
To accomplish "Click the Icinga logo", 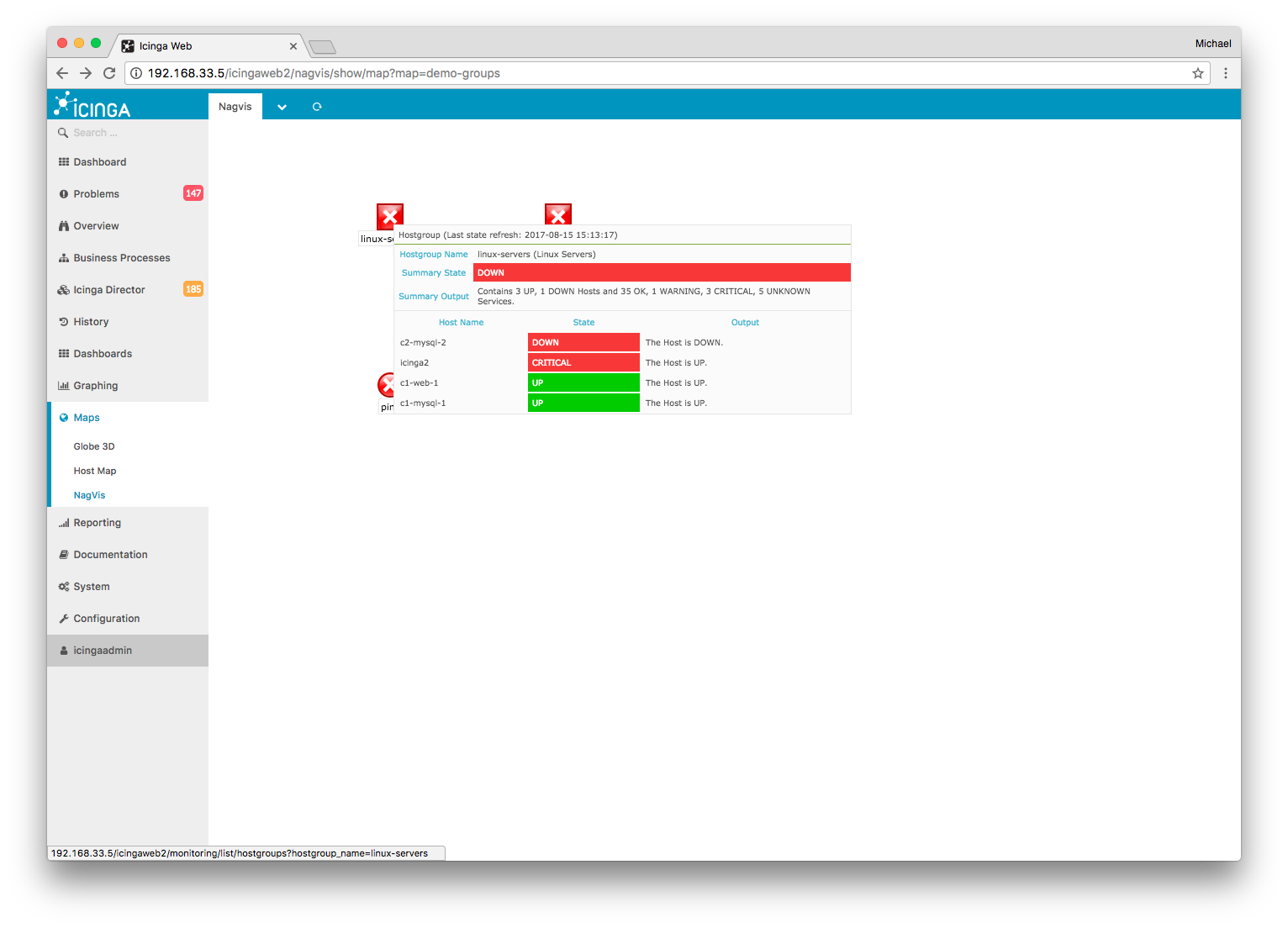I will 92,105.
